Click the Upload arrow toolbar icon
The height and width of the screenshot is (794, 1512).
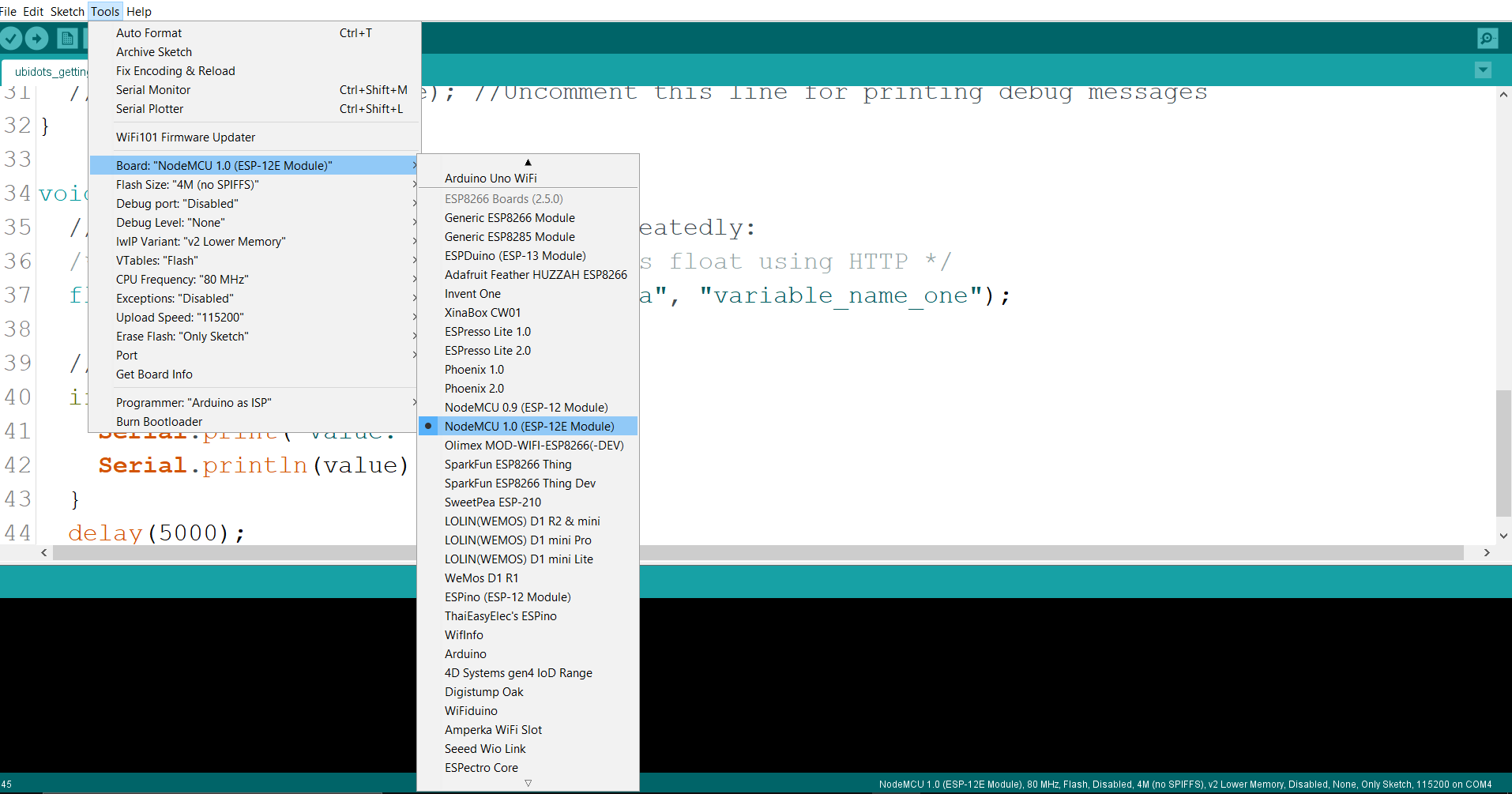pyautogui.click(x=36, y=38)
